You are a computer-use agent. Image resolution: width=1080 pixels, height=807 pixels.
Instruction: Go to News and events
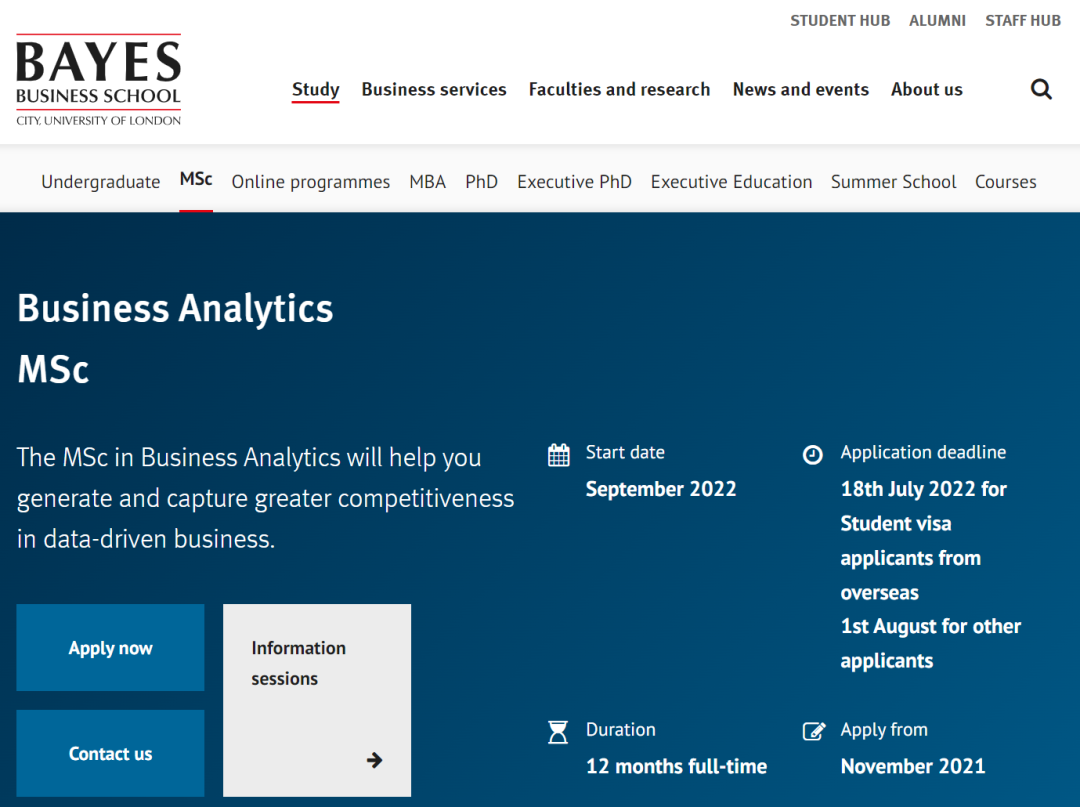(800, 89)
